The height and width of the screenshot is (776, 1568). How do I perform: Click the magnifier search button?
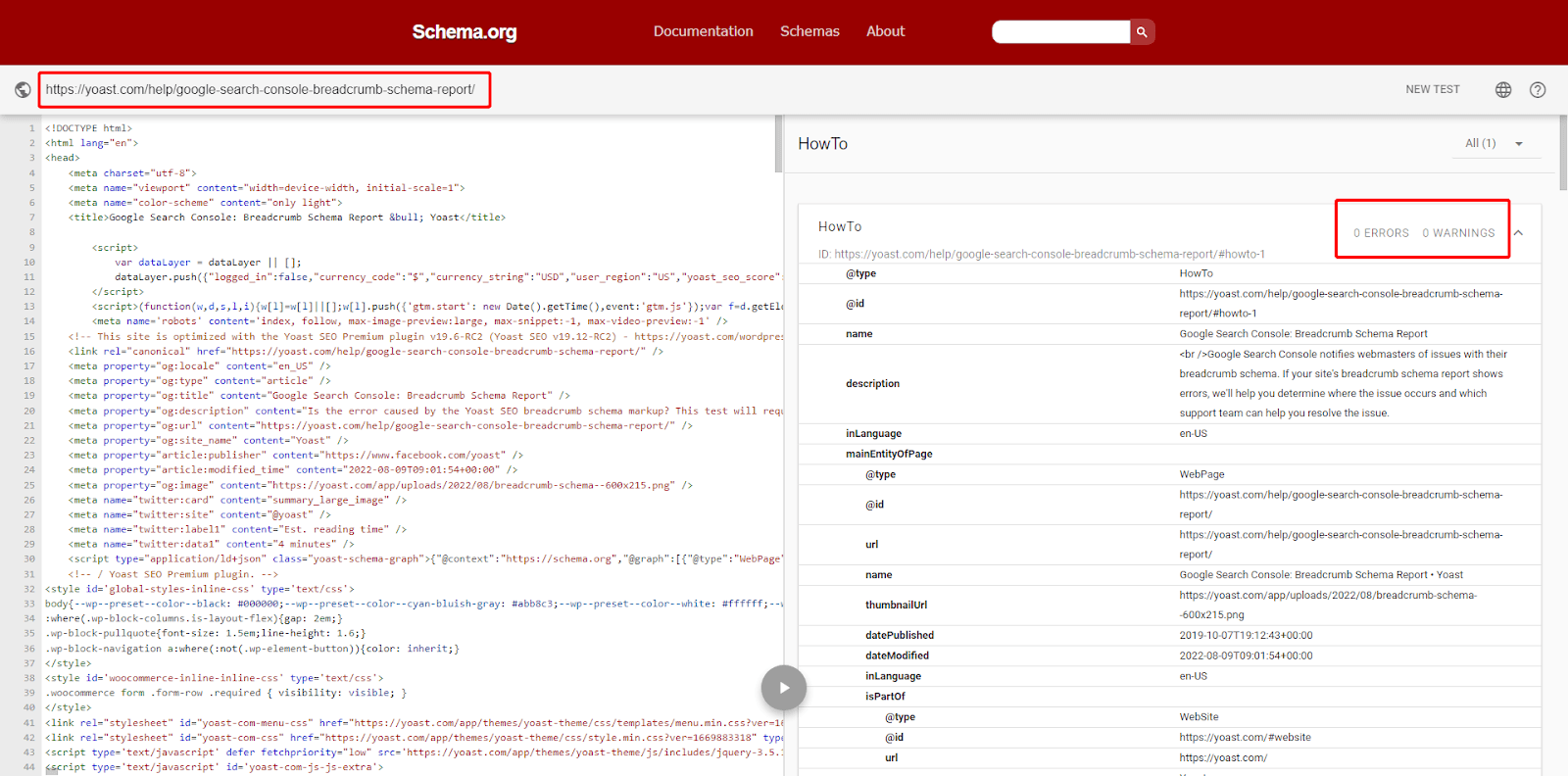(x=1142, y=32)
